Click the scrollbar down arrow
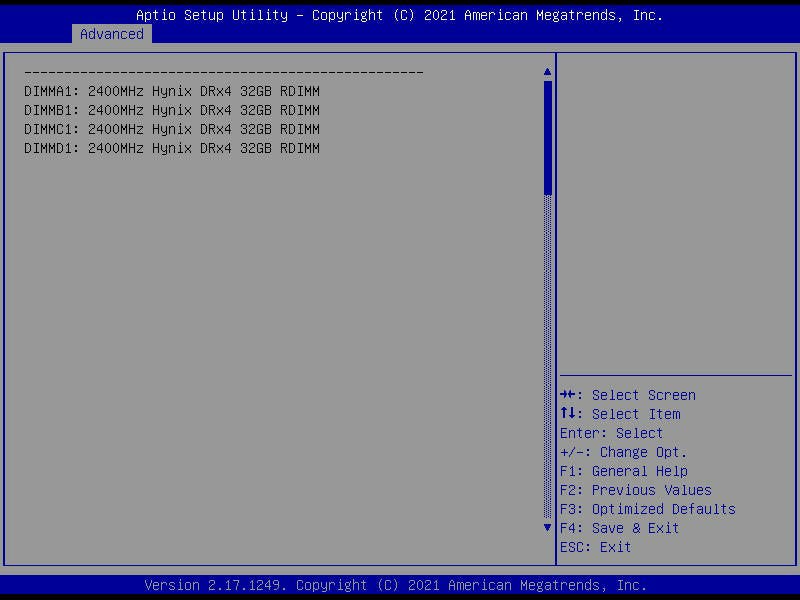 (547, 527)
